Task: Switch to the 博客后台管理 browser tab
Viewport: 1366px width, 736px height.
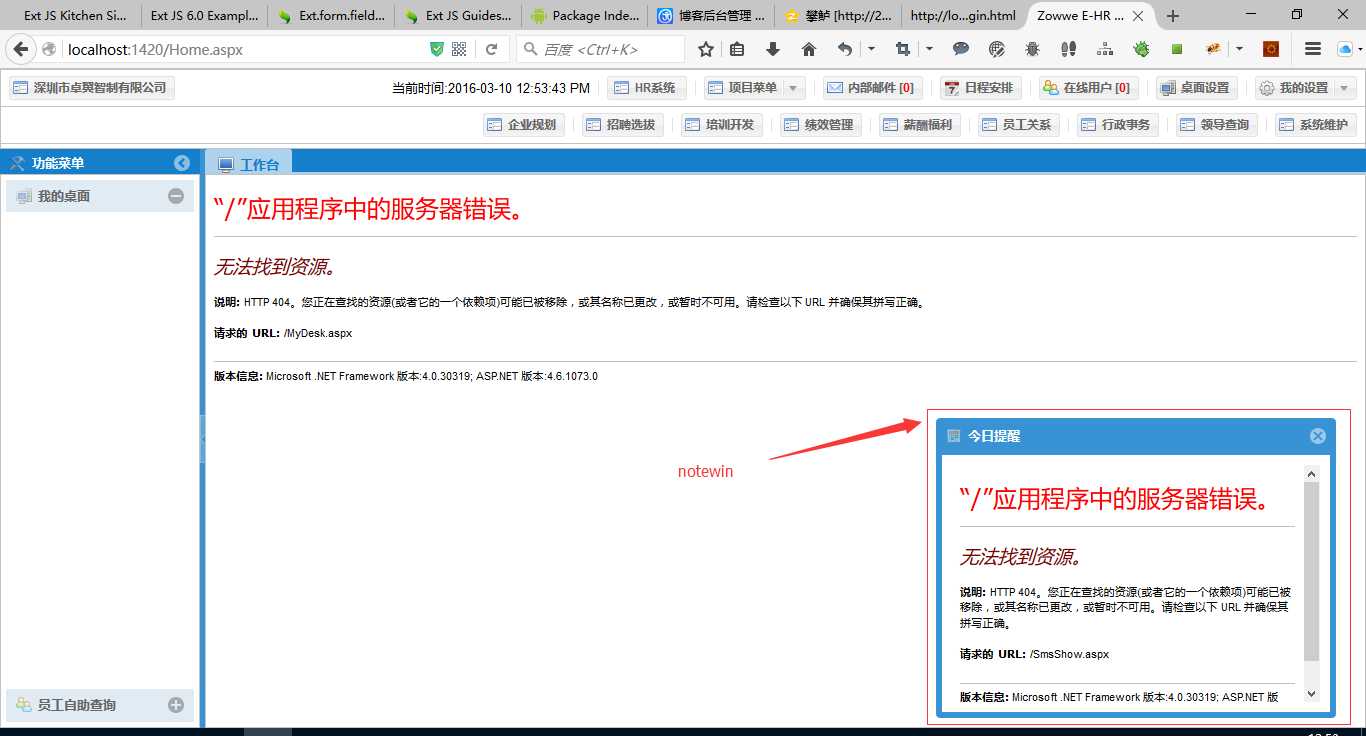Action: (x=711, y=16)
